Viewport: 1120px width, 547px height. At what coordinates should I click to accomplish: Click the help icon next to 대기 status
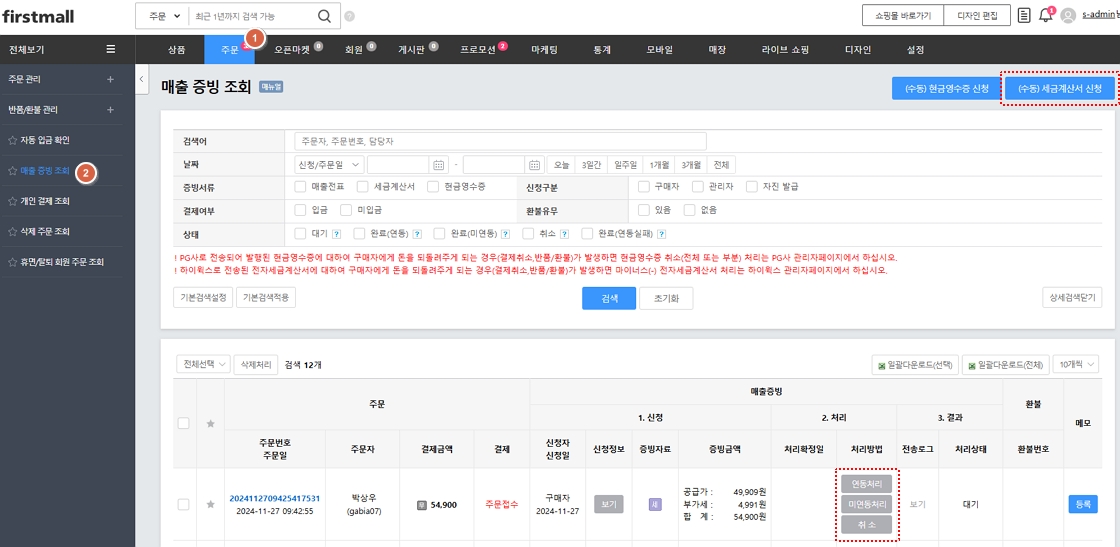click(x=336, y=234)
